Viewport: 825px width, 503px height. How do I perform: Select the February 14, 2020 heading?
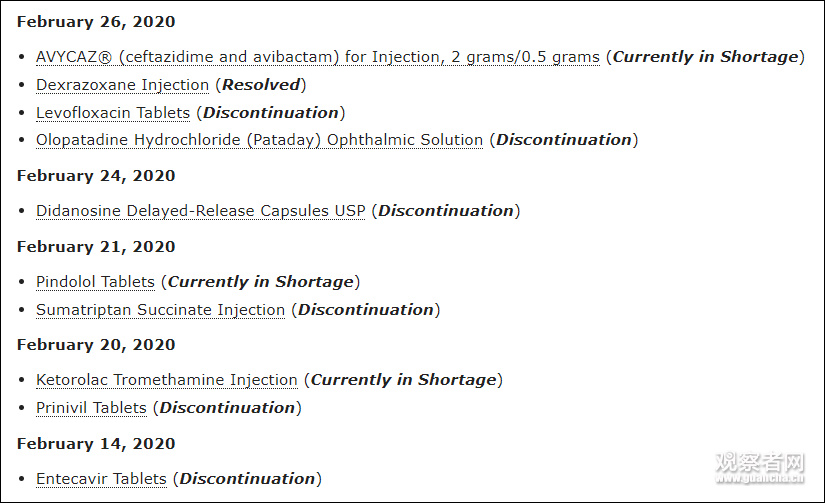[x=96, y=444]
